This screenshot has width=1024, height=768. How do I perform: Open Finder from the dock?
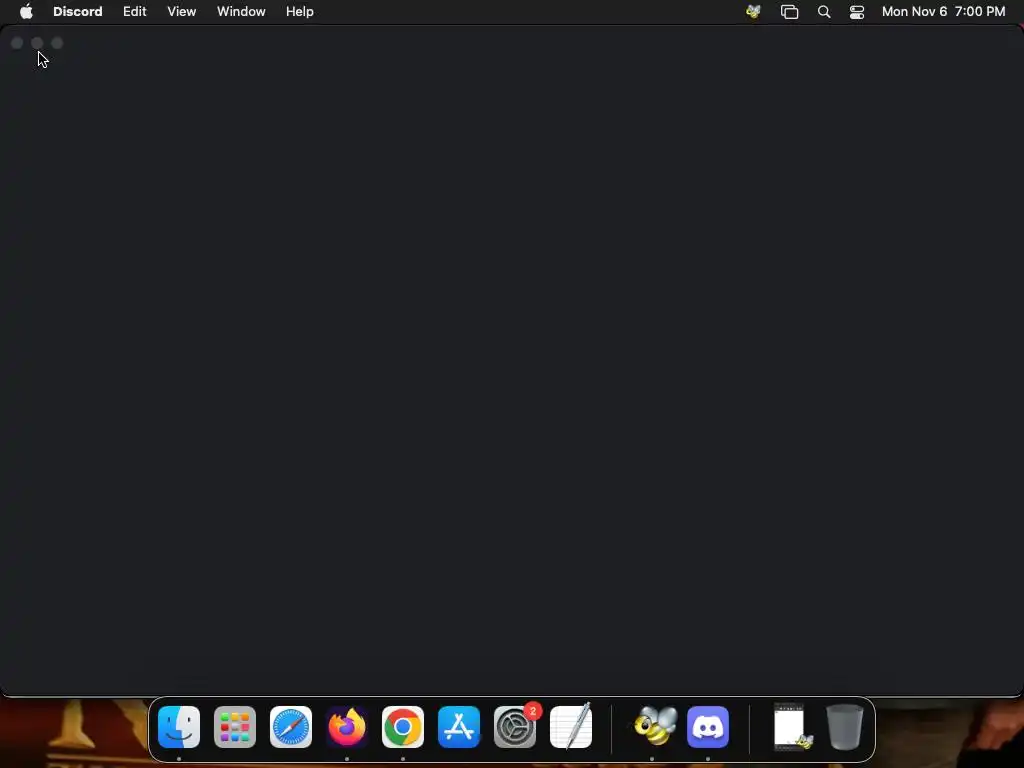pyautogui.click(x=179, y=727)
